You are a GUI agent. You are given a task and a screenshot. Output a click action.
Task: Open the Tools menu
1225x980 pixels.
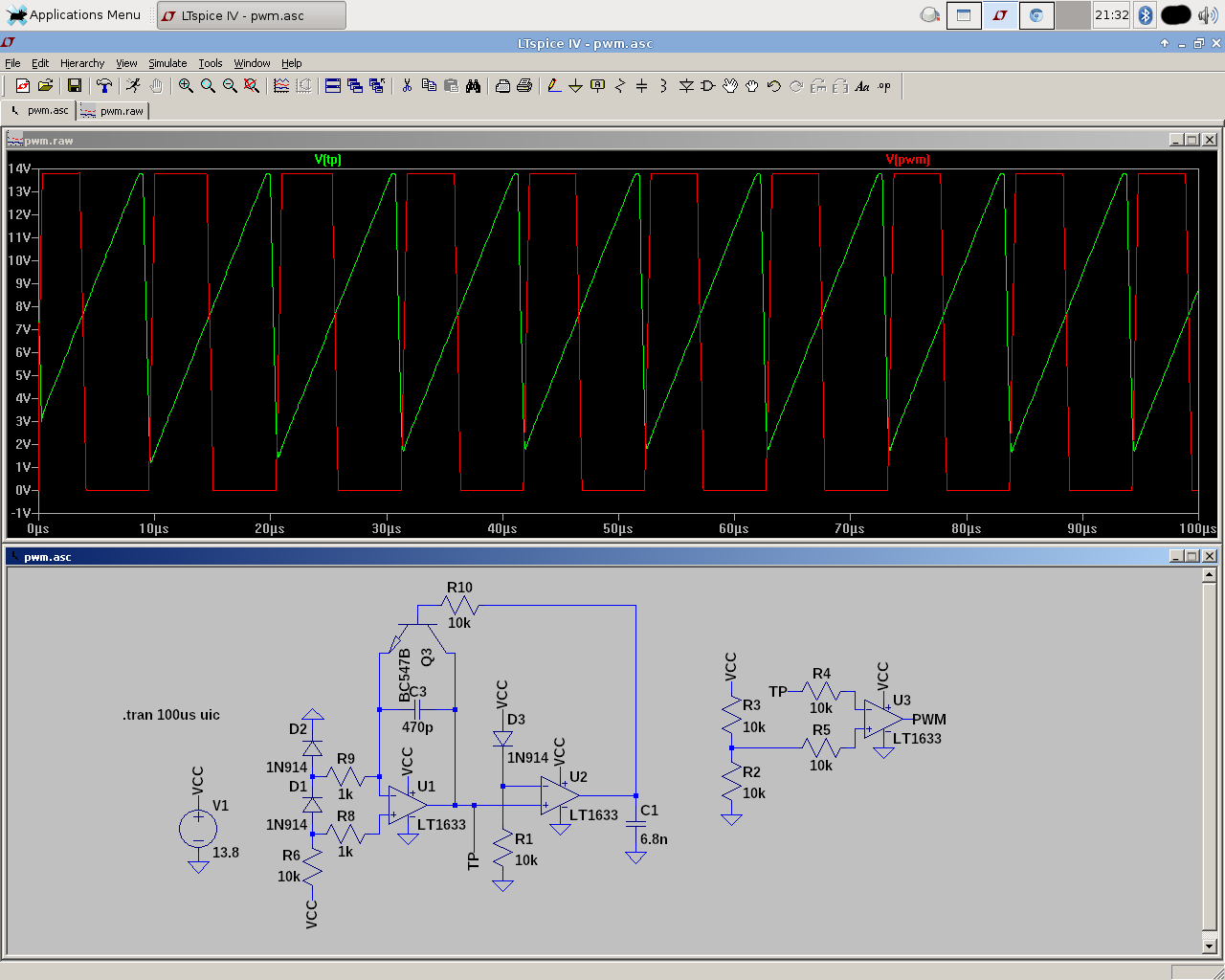(211, 63)
